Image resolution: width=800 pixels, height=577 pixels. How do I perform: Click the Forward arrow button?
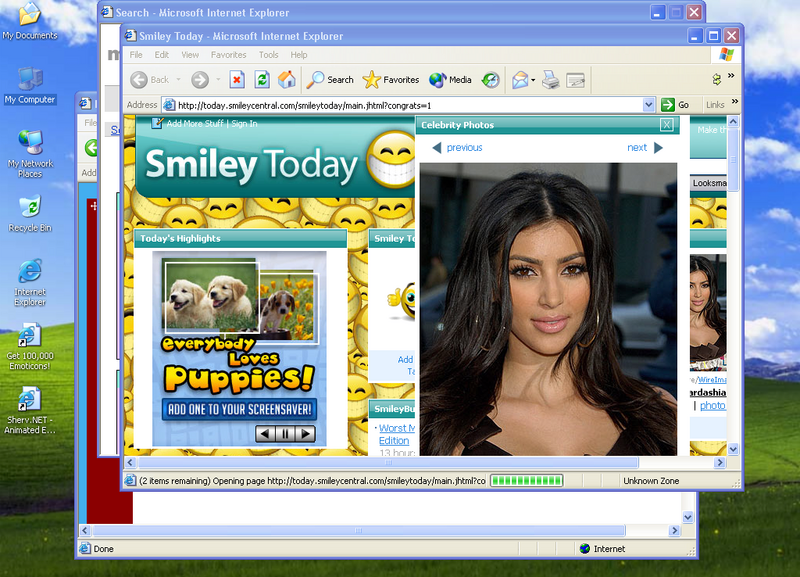tap(200, 80)
